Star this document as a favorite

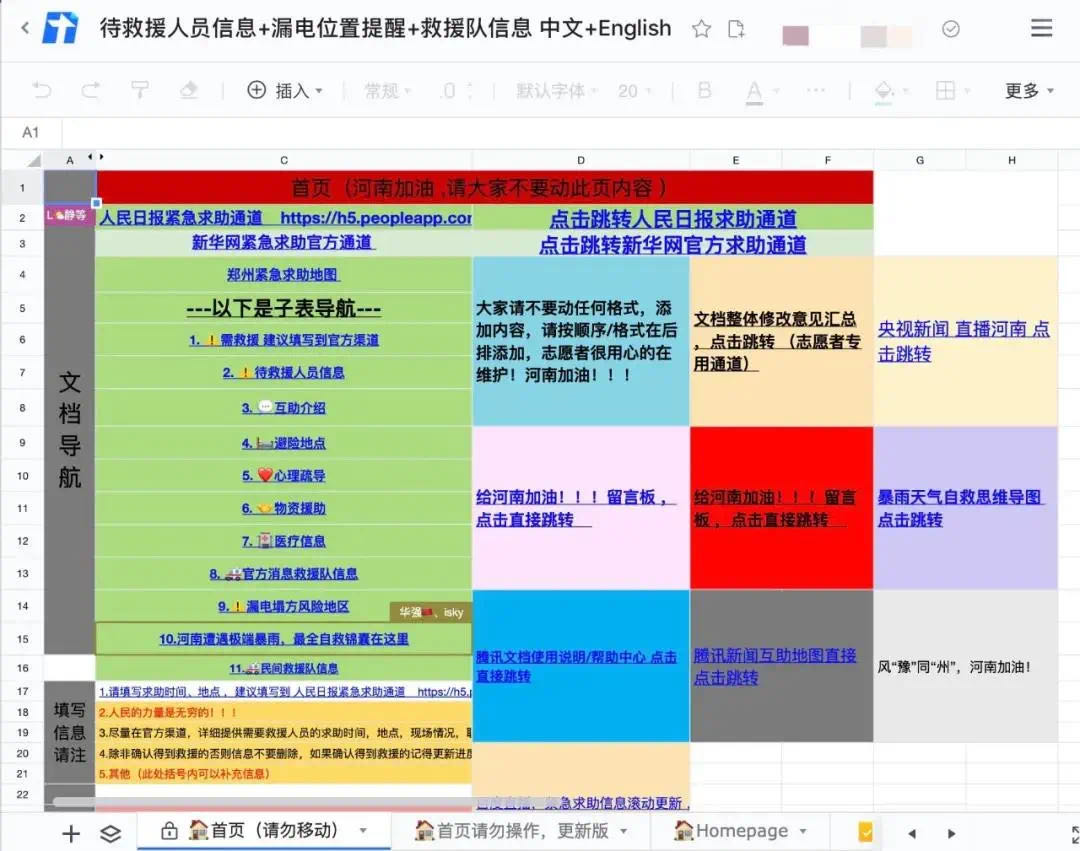coord(702,29)
